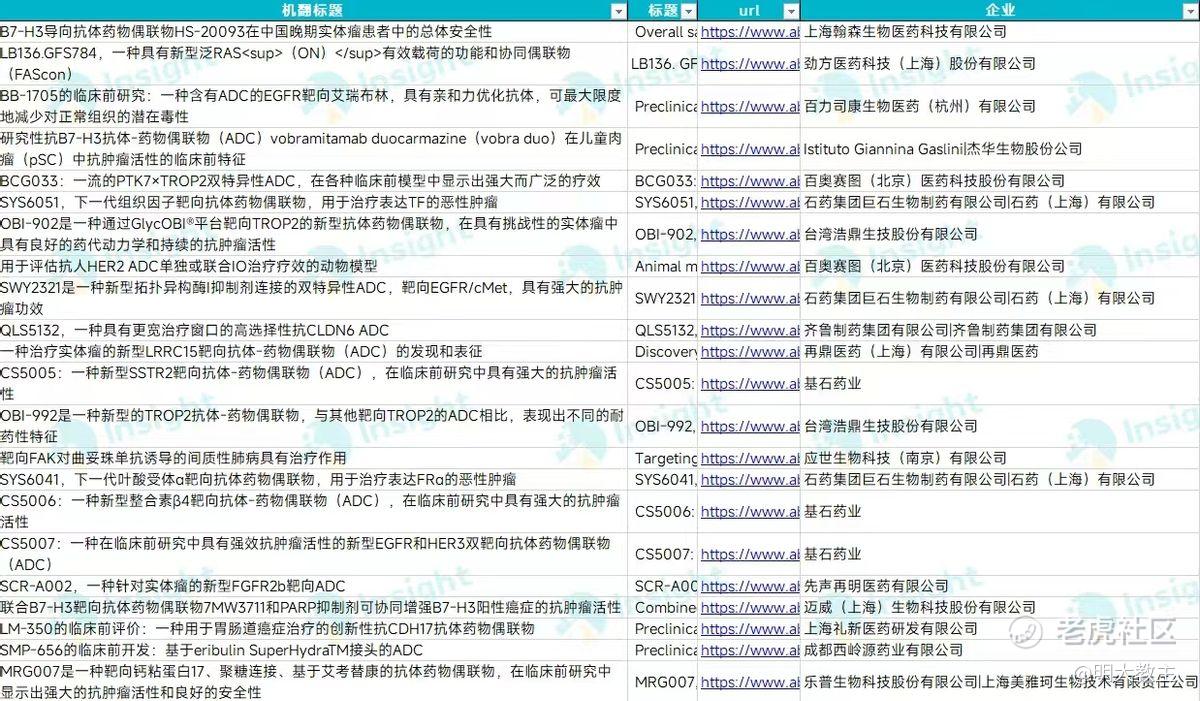
Task: Select the 标题 cell 'Discovery'
Action: pos(665,352)
